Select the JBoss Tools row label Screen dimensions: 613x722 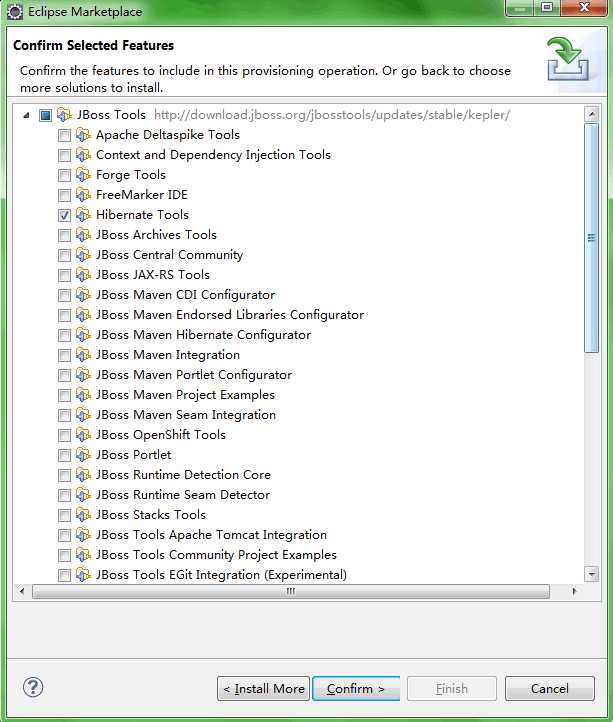tap(111, 115)
